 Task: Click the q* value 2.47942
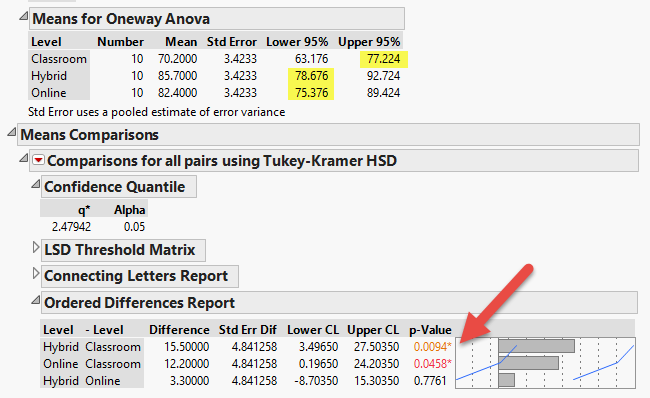(71, 227)
